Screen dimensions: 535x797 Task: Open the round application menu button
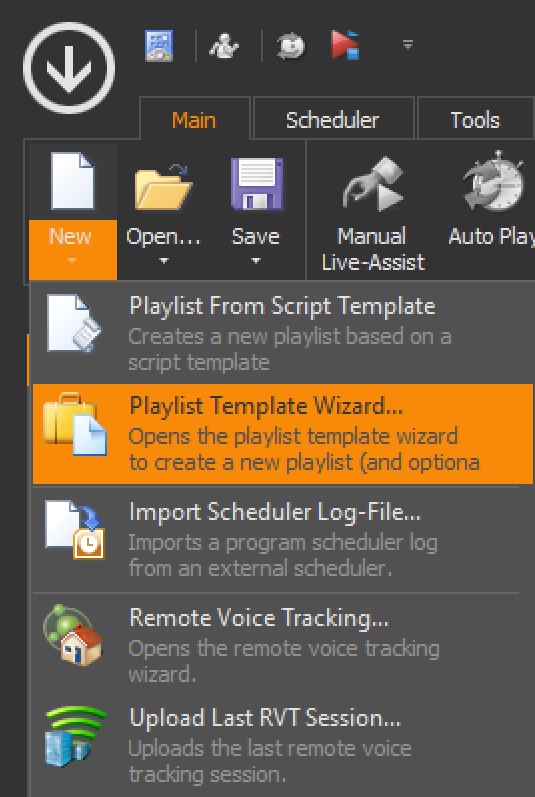(69, 68)
